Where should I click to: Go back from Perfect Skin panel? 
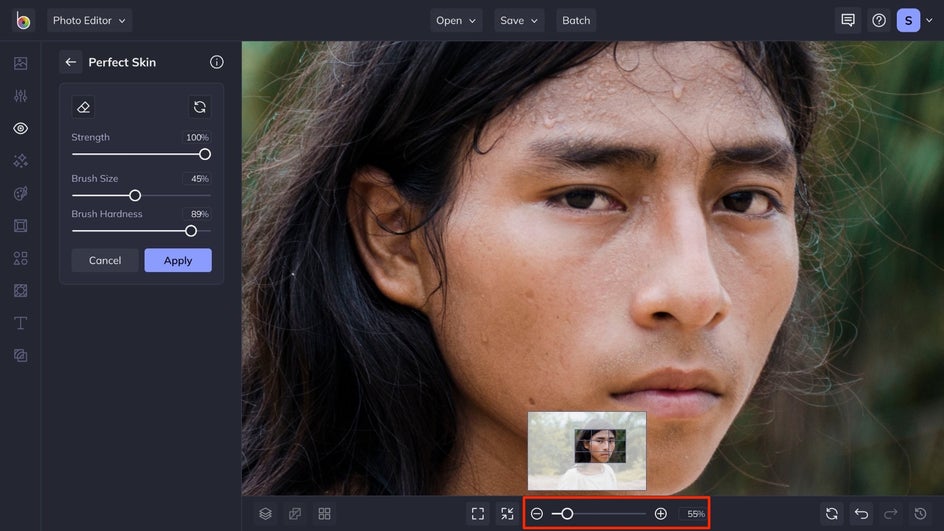pyautogui.click(x=70, y=62)
